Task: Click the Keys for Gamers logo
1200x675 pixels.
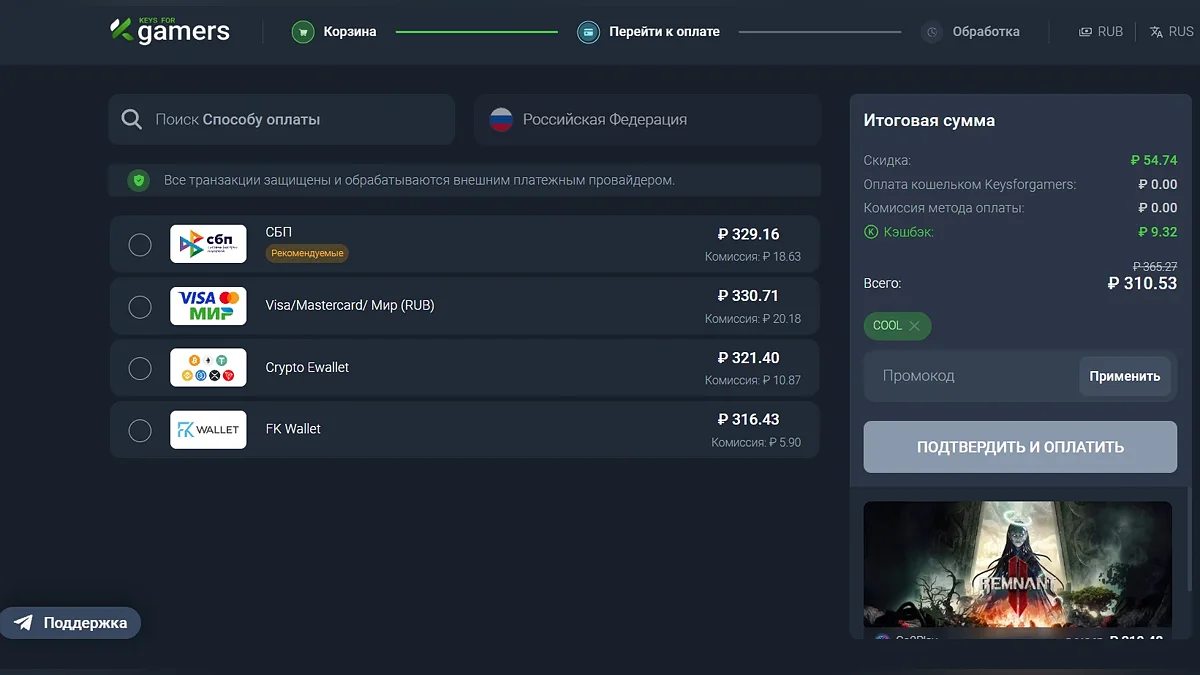Action: pyautogui.click(x=170, y=31)
